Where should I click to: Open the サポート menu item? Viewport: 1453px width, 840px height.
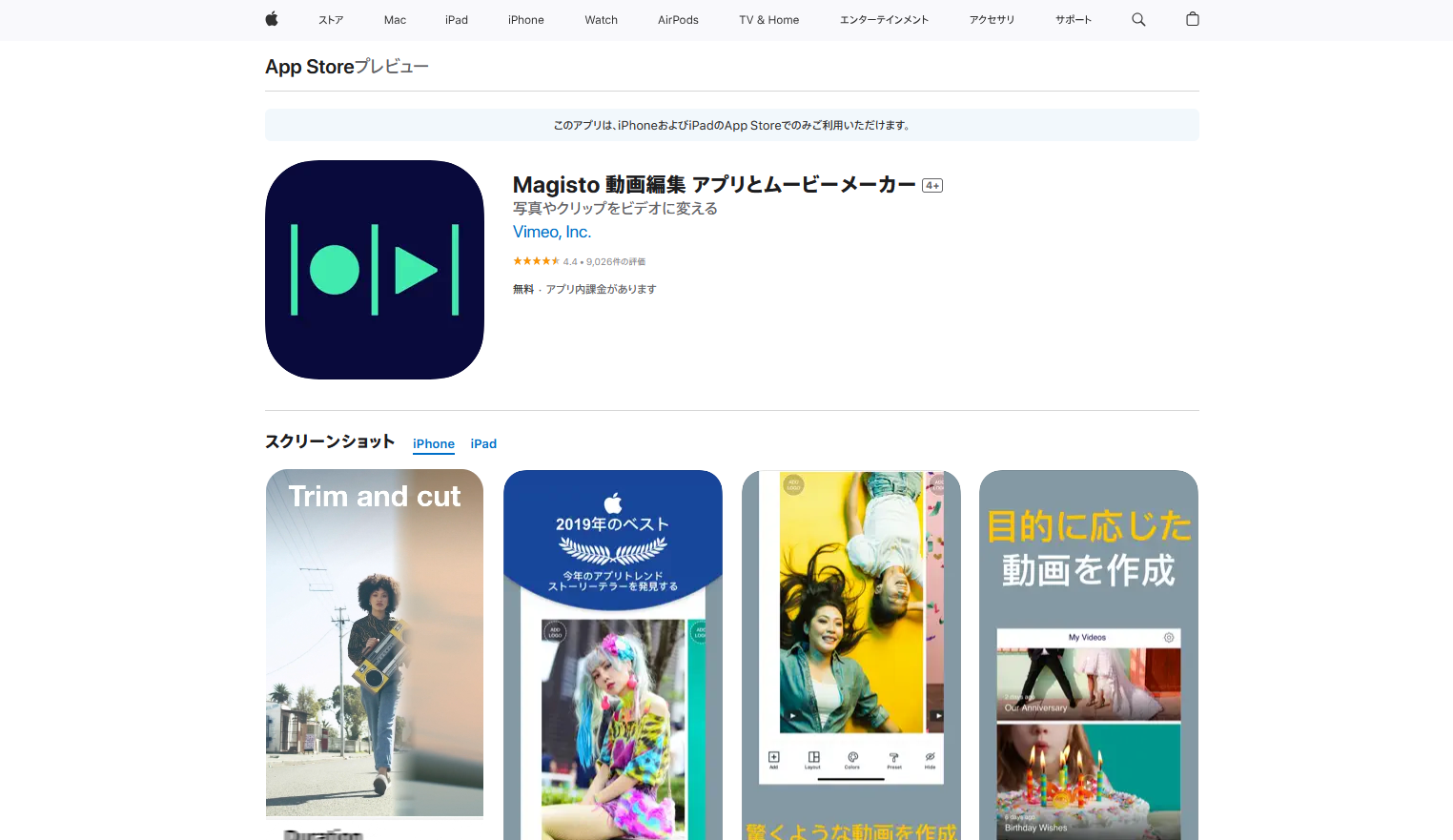click(1073, 19)
